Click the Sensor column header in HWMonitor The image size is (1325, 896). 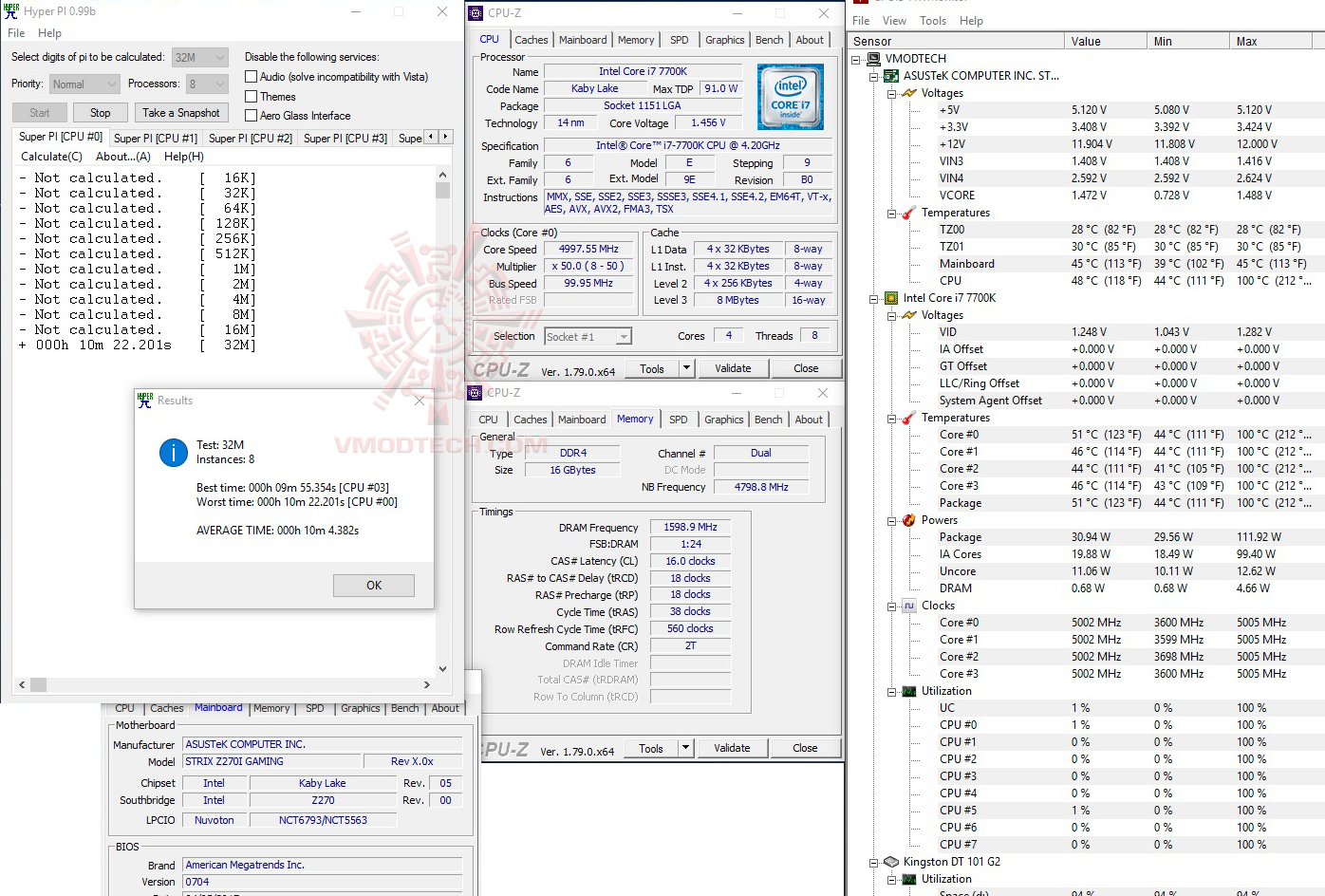coord(957,42)
